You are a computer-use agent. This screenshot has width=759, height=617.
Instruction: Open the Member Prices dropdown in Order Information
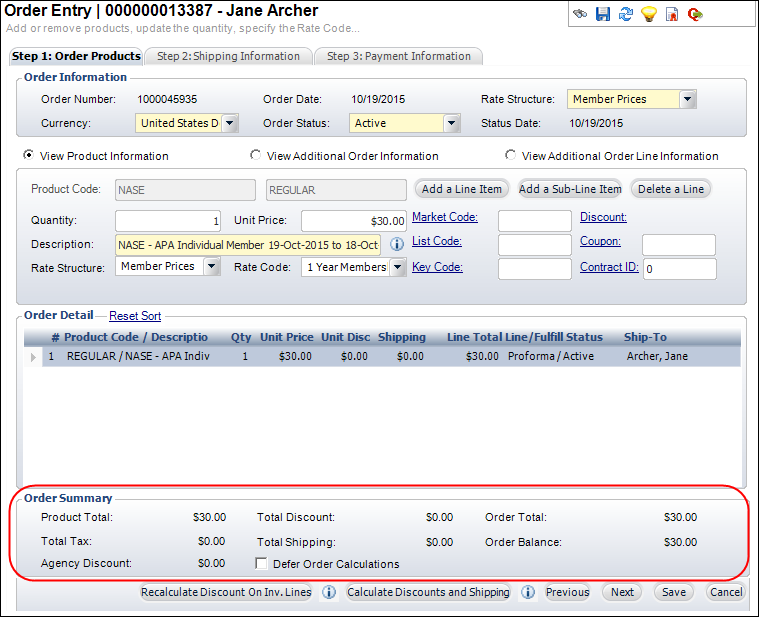click(x=687, y=99)
